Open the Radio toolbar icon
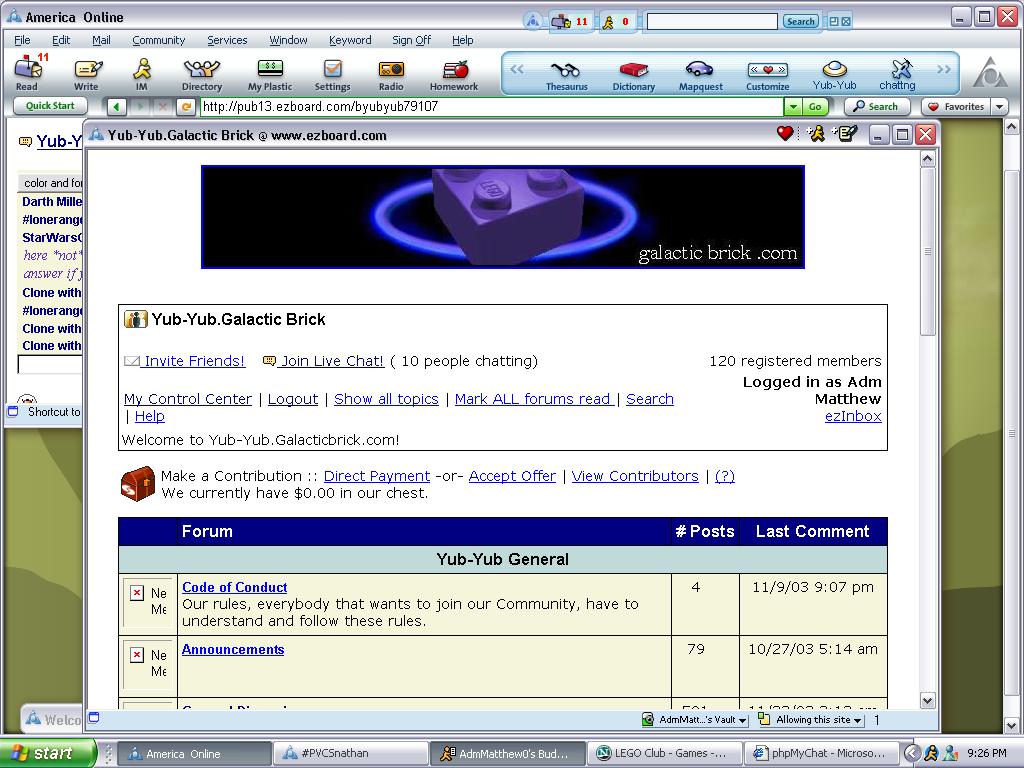The width and height of the screenshot is (1024, 768). (x=391, y=74)
